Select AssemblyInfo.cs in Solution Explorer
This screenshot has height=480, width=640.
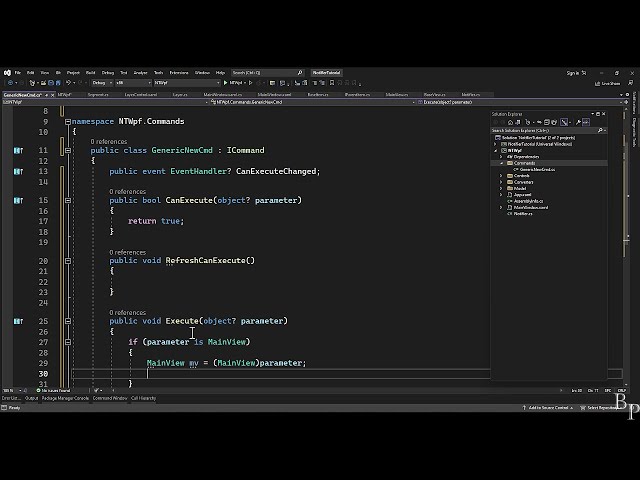coord(528,201)
